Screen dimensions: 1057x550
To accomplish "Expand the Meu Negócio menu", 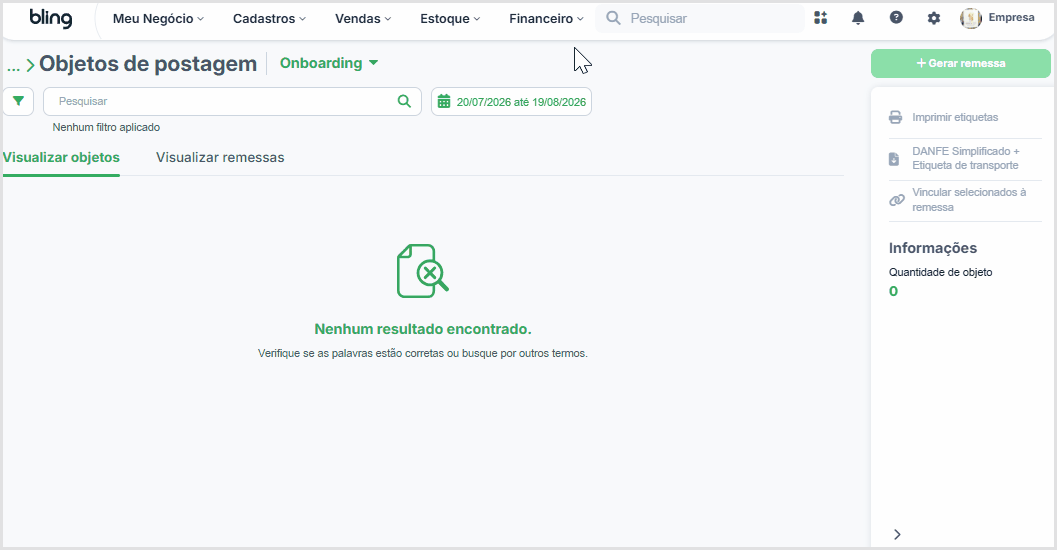I will 158,19.
